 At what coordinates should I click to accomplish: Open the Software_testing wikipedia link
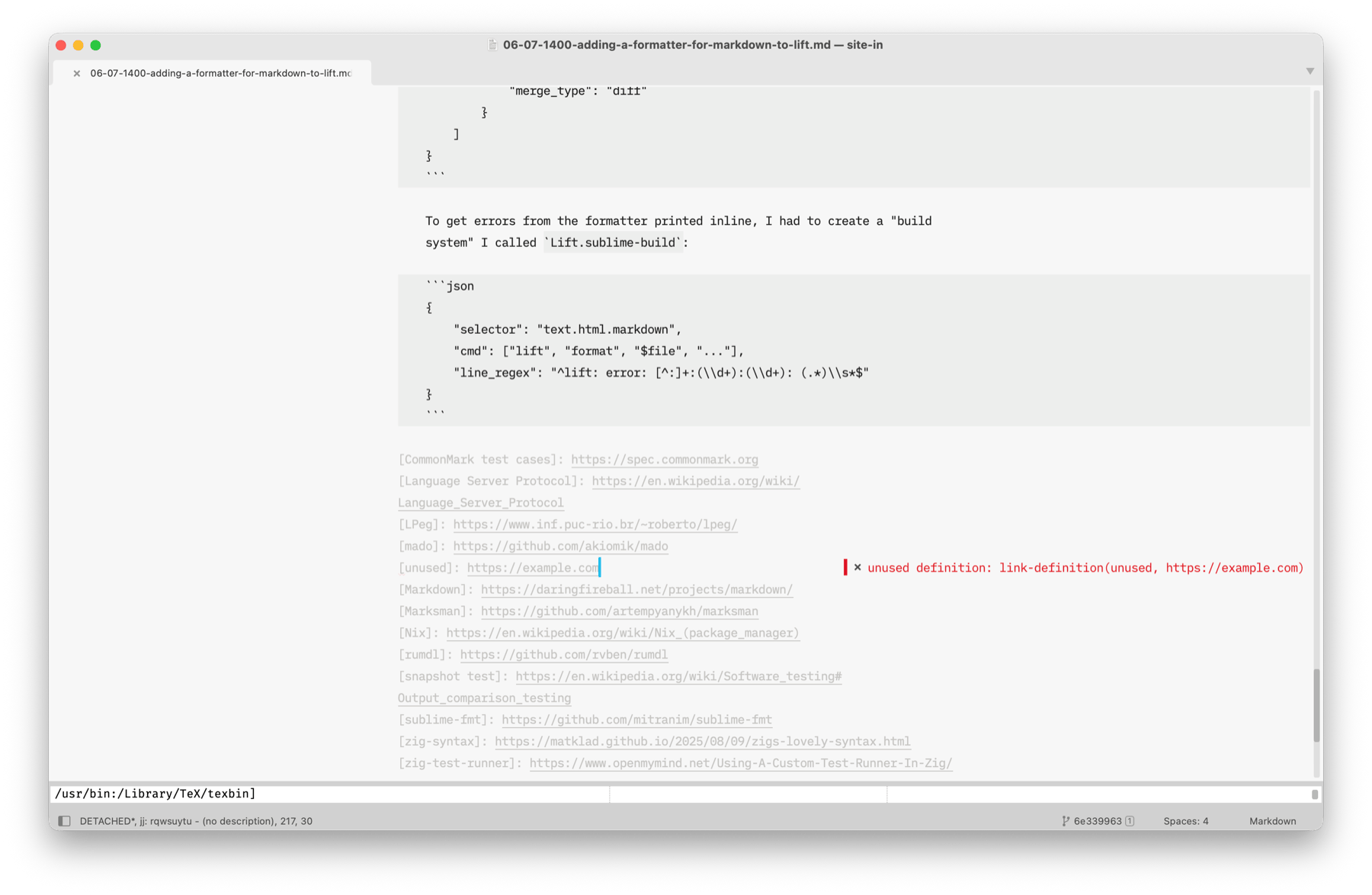point(678,676)
